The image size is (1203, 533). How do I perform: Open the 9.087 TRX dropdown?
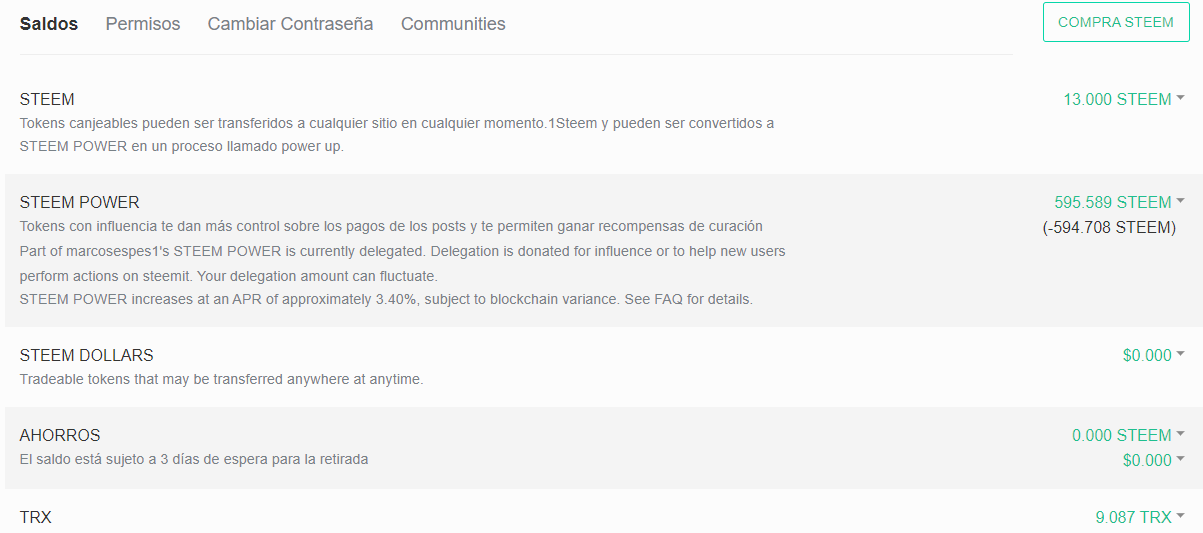pyautogui.click(x=1140, y=517)
